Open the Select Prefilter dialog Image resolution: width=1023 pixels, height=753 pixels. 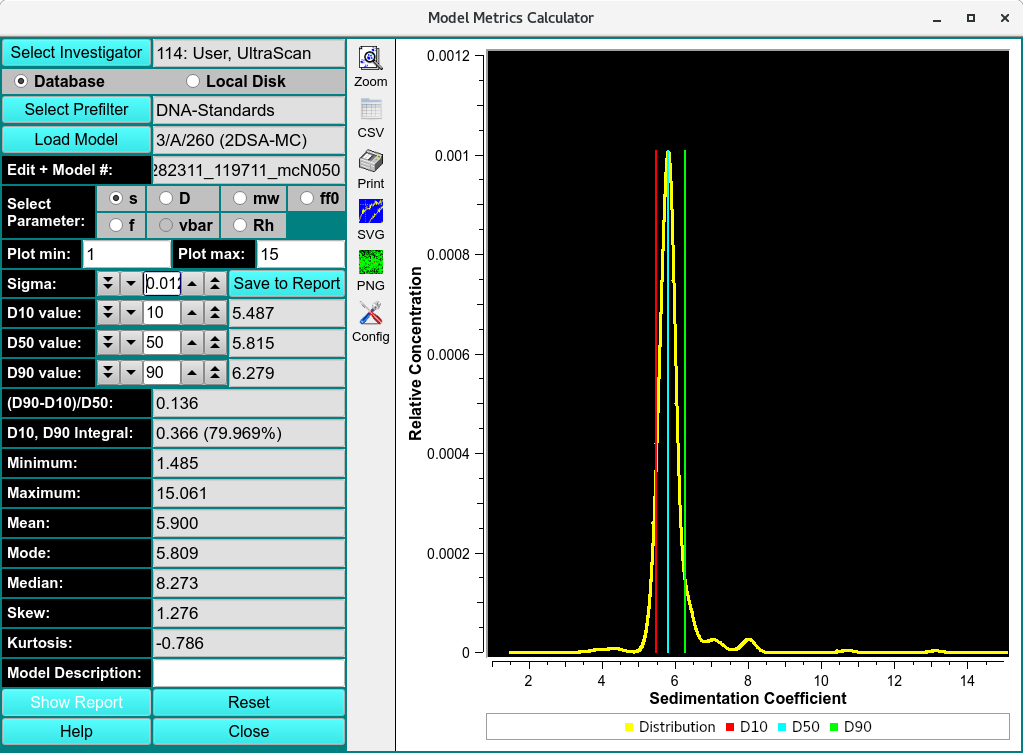[x=76, y=110]
